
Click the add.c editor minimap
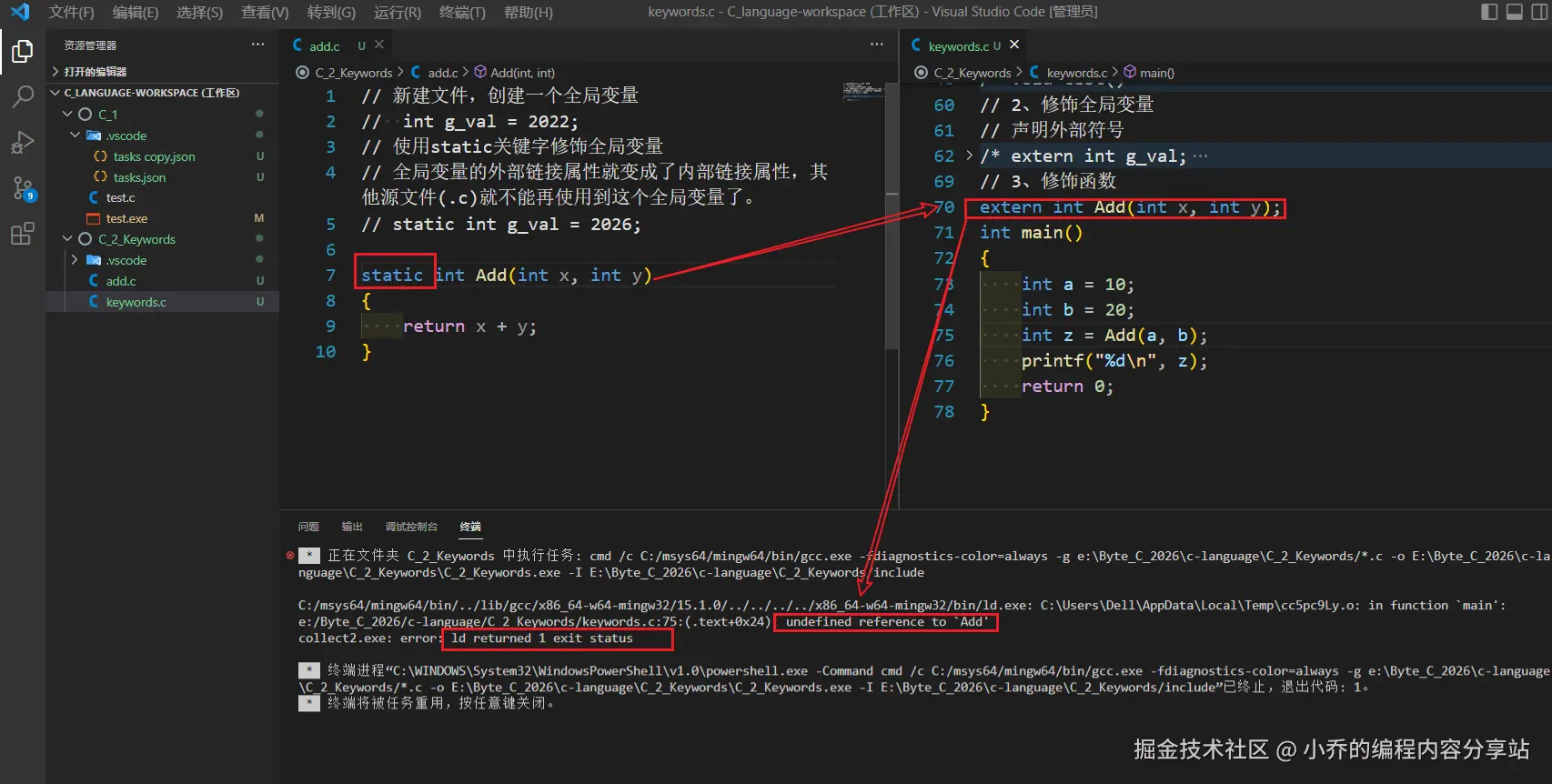pos(863,90)
